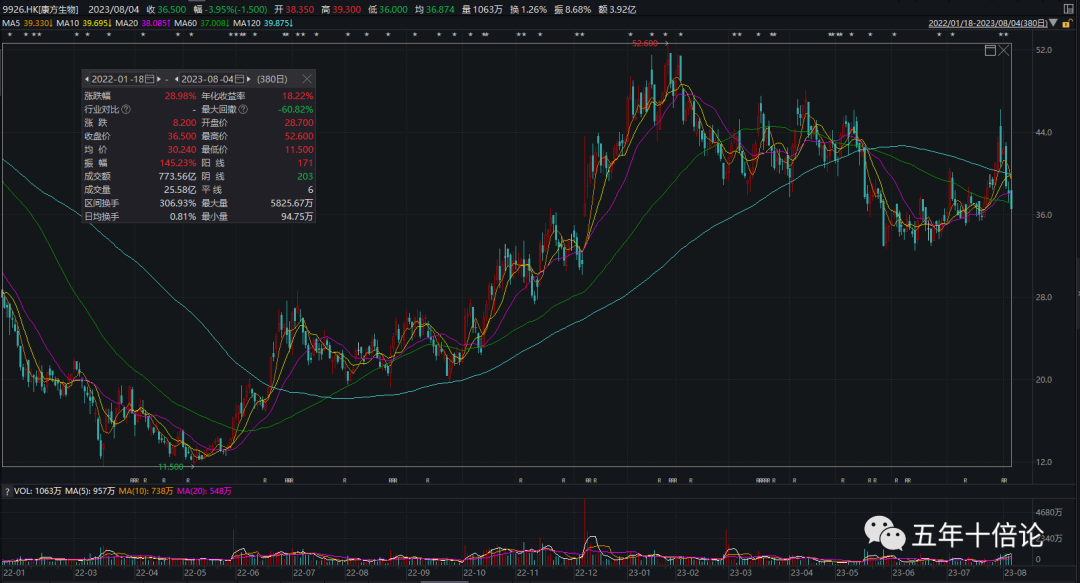The height and width of the screenshot is (583, 1080).
Task: Maximize the selection range box
Action: [x=990, y=50]
